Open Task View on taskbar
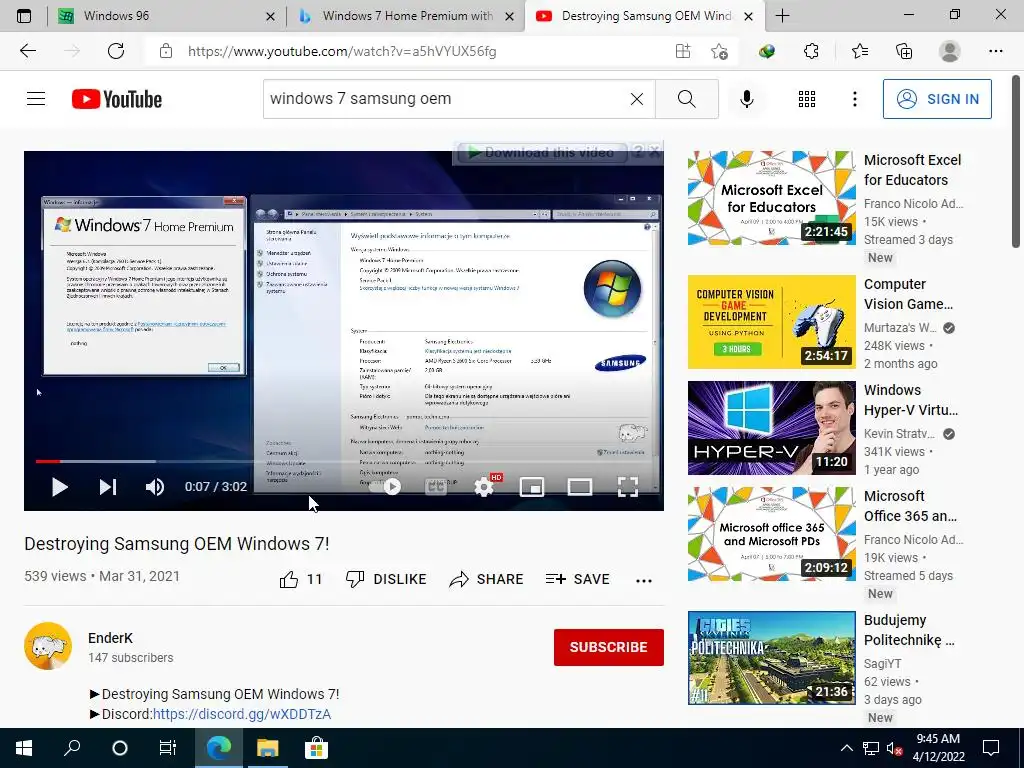 (168, 748)
